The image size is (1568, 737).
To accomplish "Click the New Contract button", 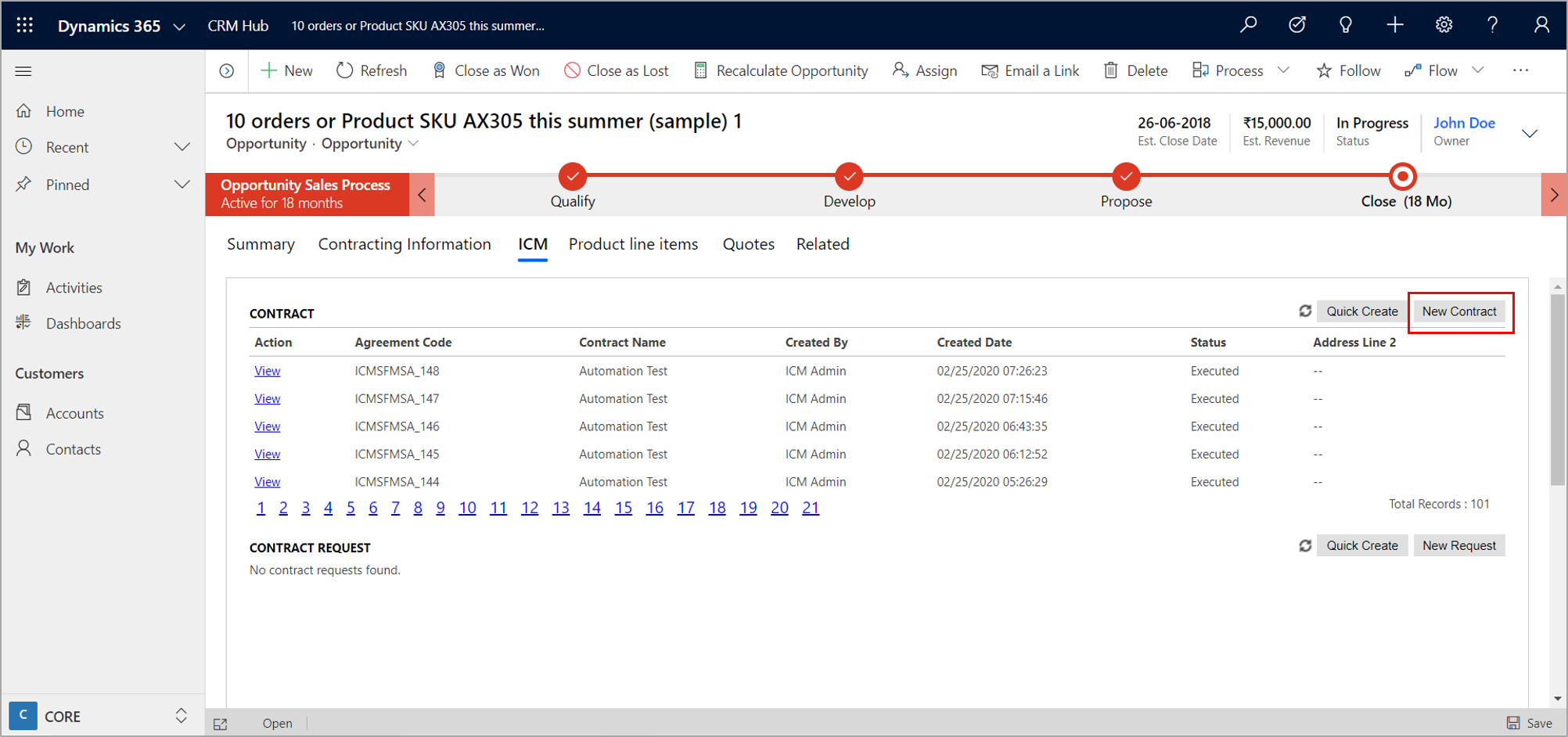I will [1458, 311].
